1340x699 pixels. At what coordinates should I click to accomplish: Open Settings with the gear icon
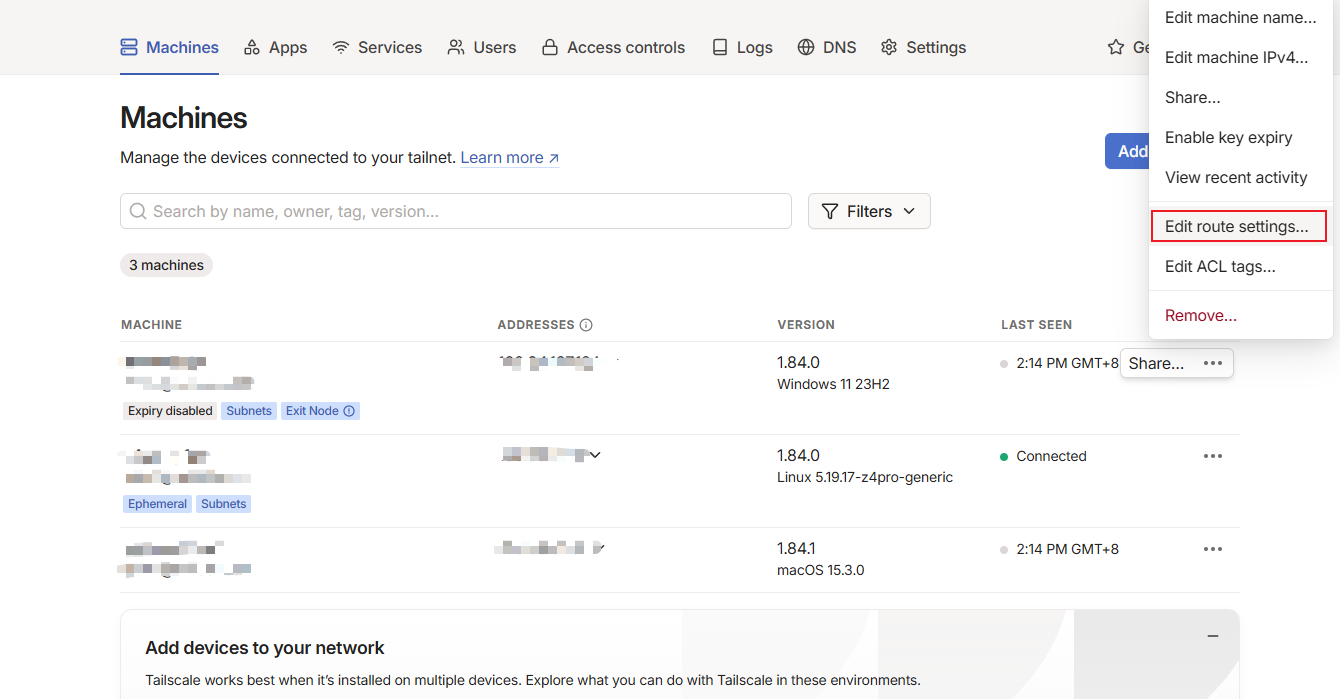coord(889,47)
